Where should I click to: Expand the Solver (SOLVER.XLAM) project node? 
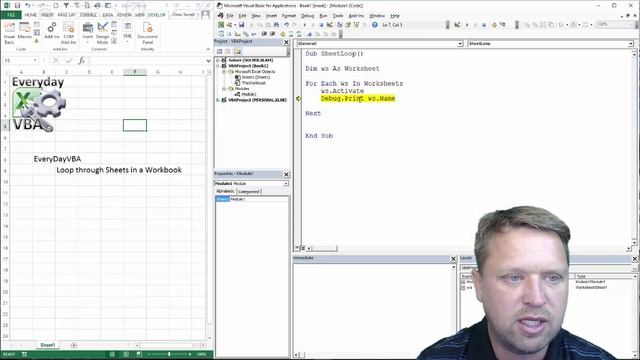coord(218,60)
